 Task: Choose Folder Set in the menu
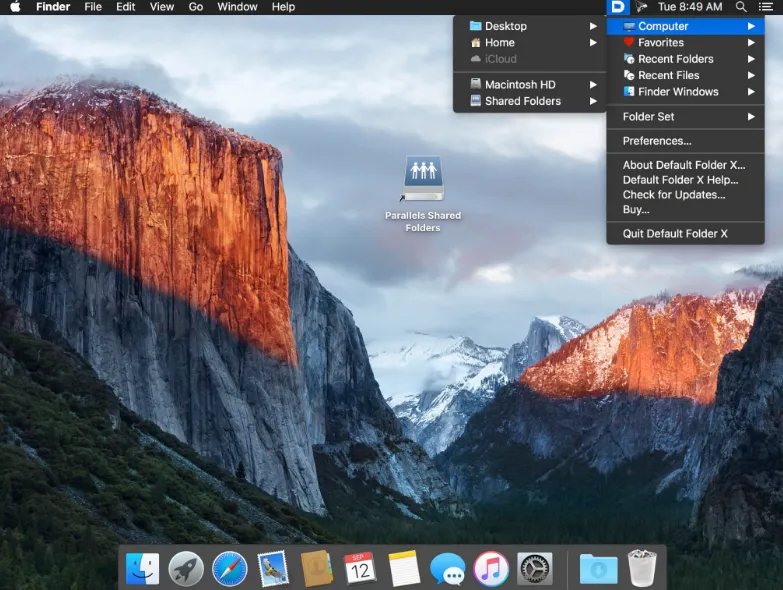[685, 117]
